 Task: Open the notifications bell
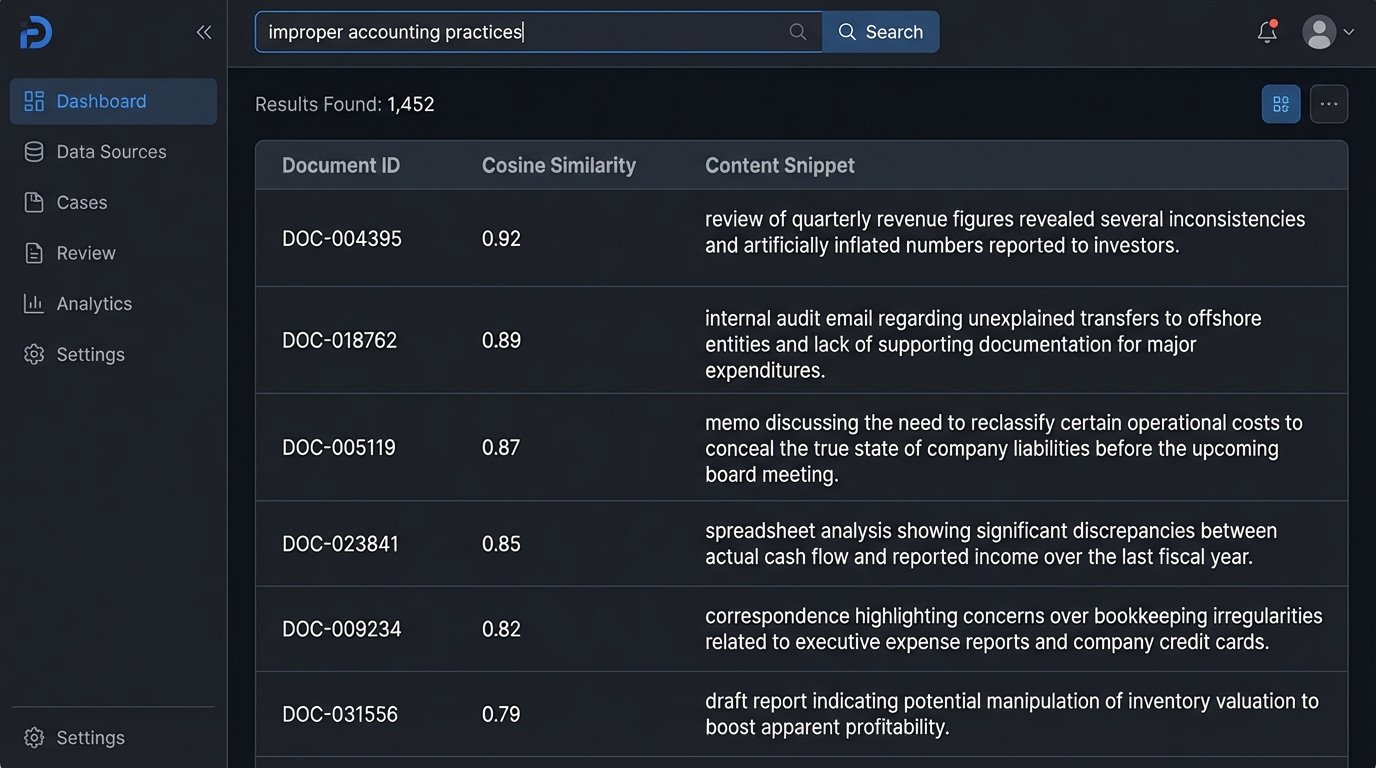[x=1267, y=32]
